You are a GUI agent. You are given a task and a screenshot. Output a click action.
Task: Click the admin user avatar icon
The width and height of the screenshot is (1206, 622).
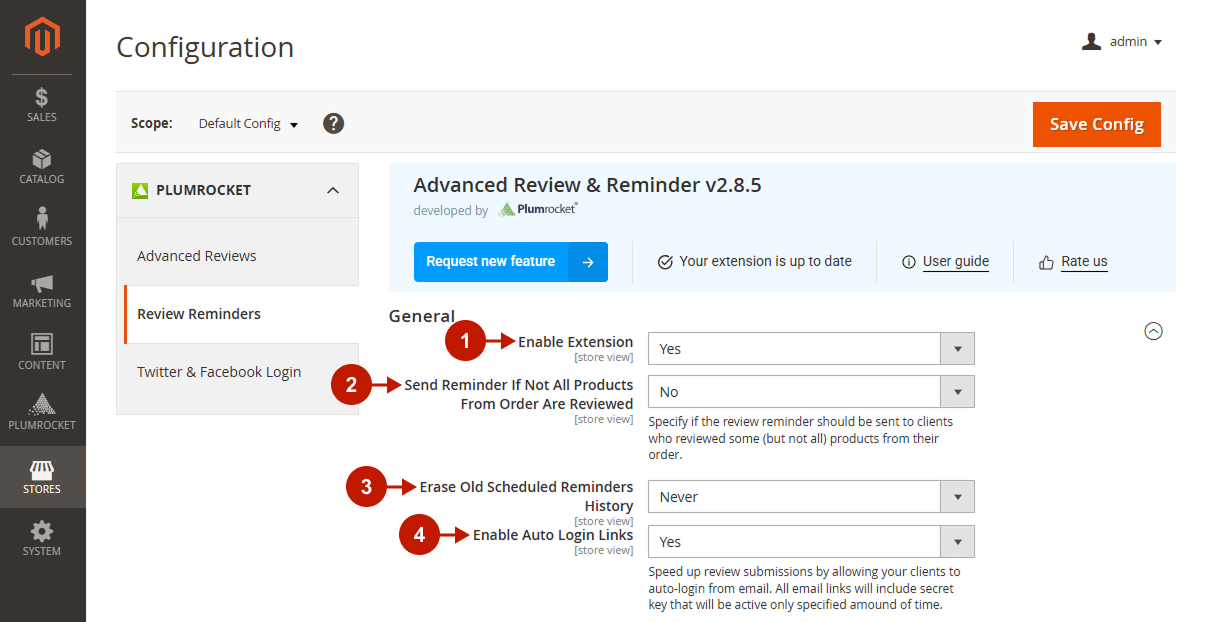[x=1092, y=41]
